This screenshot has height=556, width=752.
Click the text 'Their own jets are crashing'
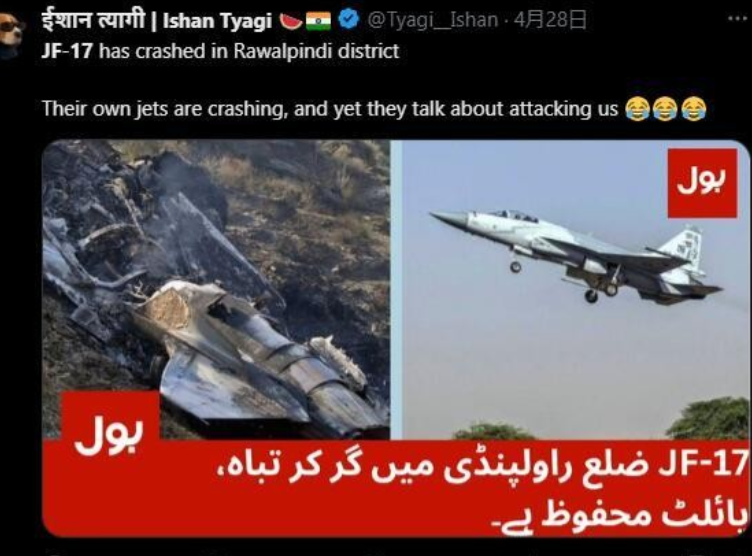pos(165,109)
